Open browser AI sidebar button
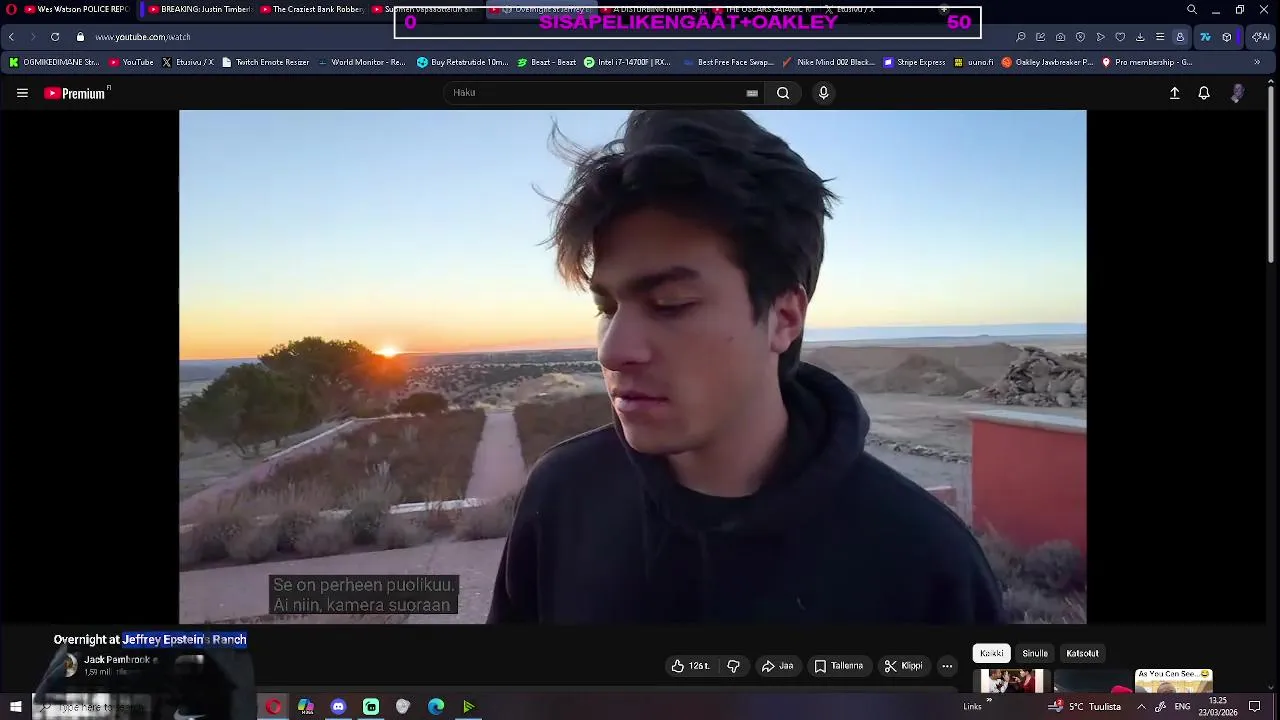1280x720 pixels. (1260, 37)
